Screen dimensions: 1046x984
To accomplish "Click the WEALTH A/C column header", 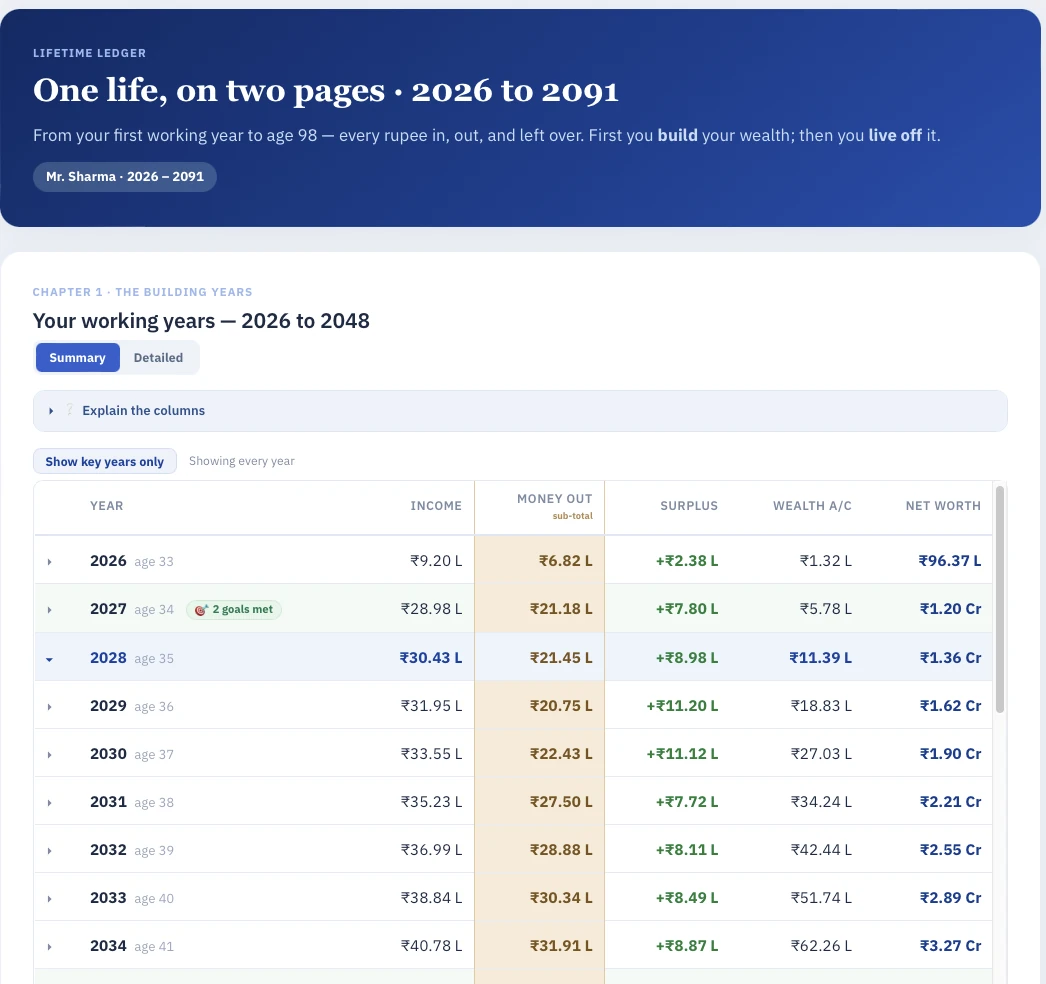I will point(813,506).
